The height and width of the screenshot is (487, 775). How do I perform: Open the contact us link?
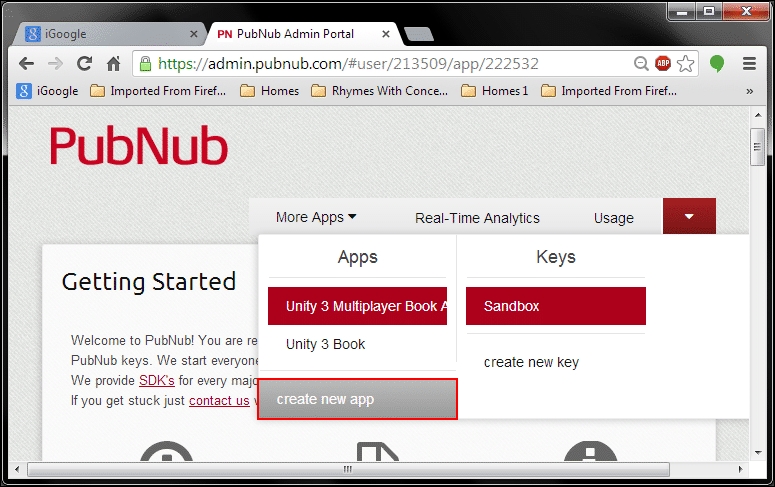tap(219, 400)
